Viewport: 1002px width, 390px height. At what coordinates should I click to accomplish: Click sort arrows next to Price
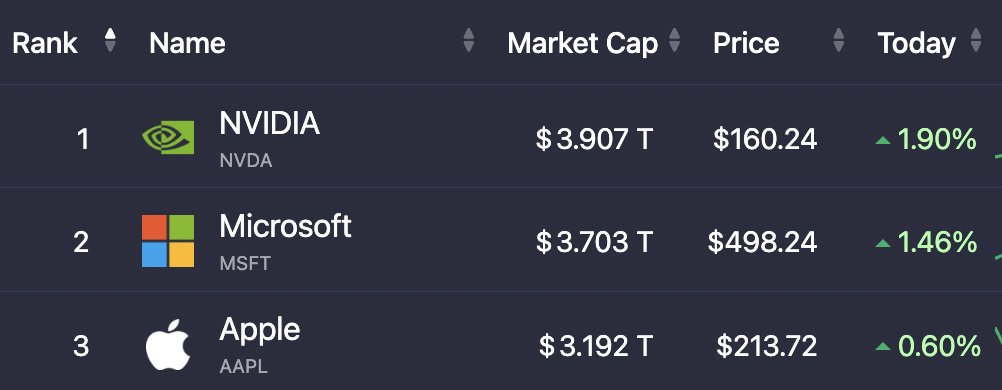pyautogui.click(x=839, y=41)
